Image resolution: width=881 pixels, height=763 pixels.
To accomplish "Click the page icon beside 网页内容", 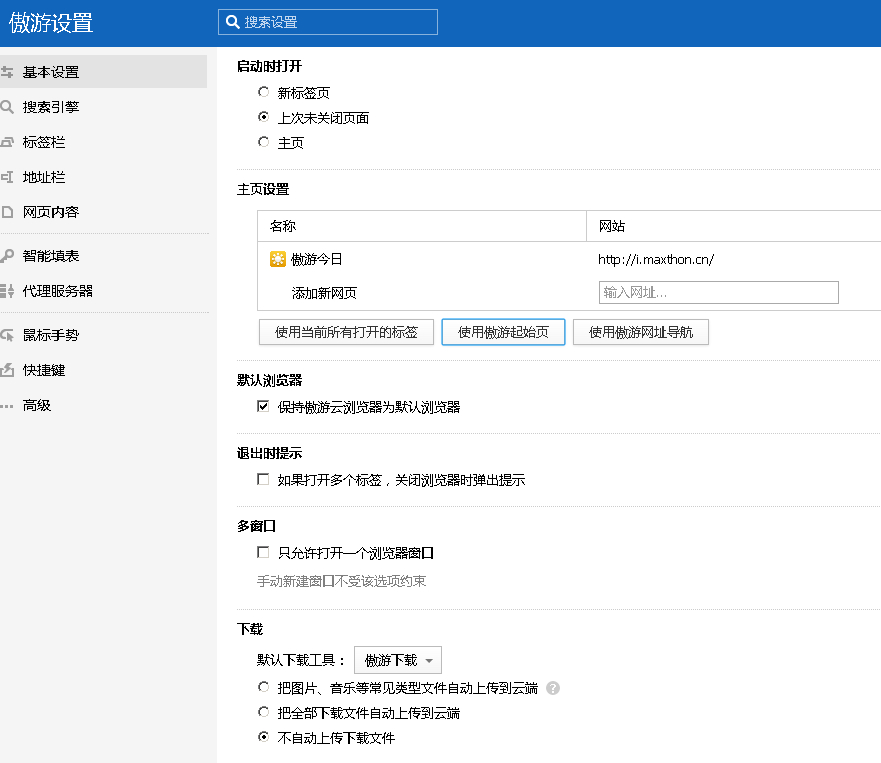I will click(6, 212).
